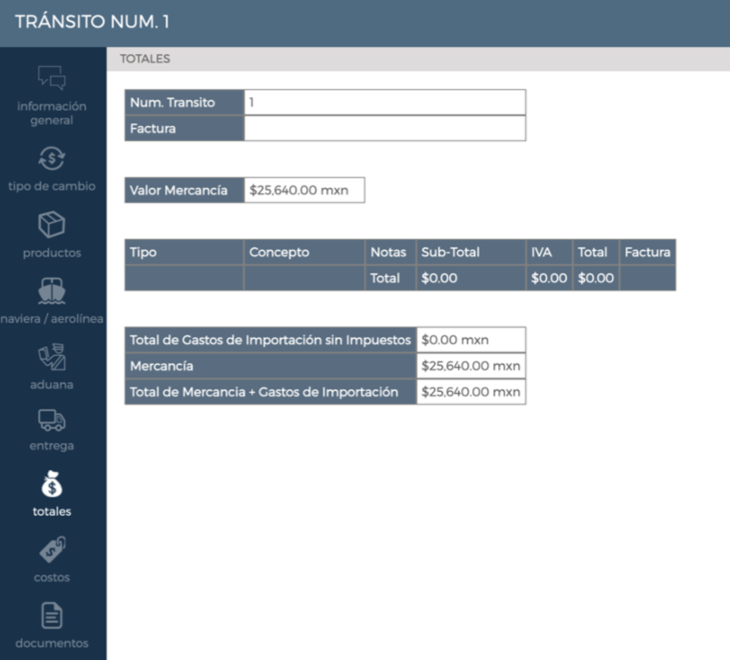Image resolution: width=731 pixels, height=660 pixels.
Task: Select the entrega delivery truck icon
Action: (51, 420)
